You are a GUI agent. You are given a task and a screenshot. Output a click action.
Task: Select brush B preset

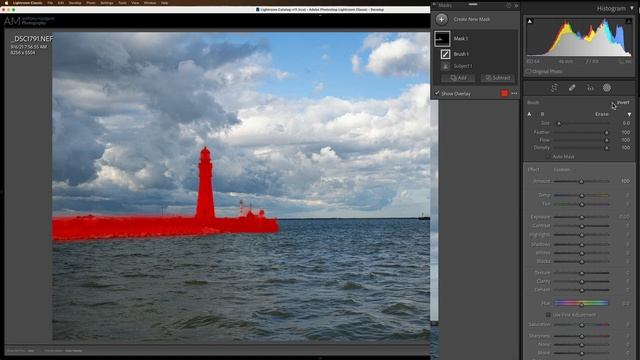(542, 114)
